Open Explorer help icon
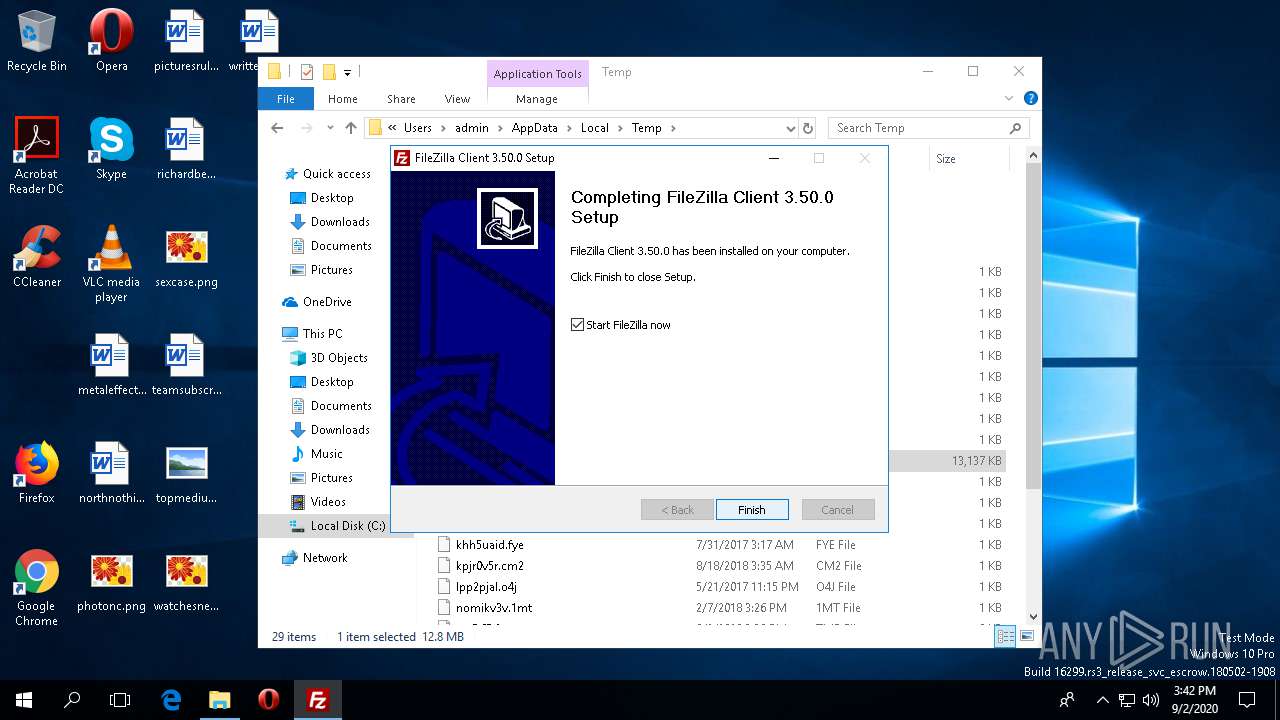Viewport: 1280px width, 720px height. [1031, 99]
